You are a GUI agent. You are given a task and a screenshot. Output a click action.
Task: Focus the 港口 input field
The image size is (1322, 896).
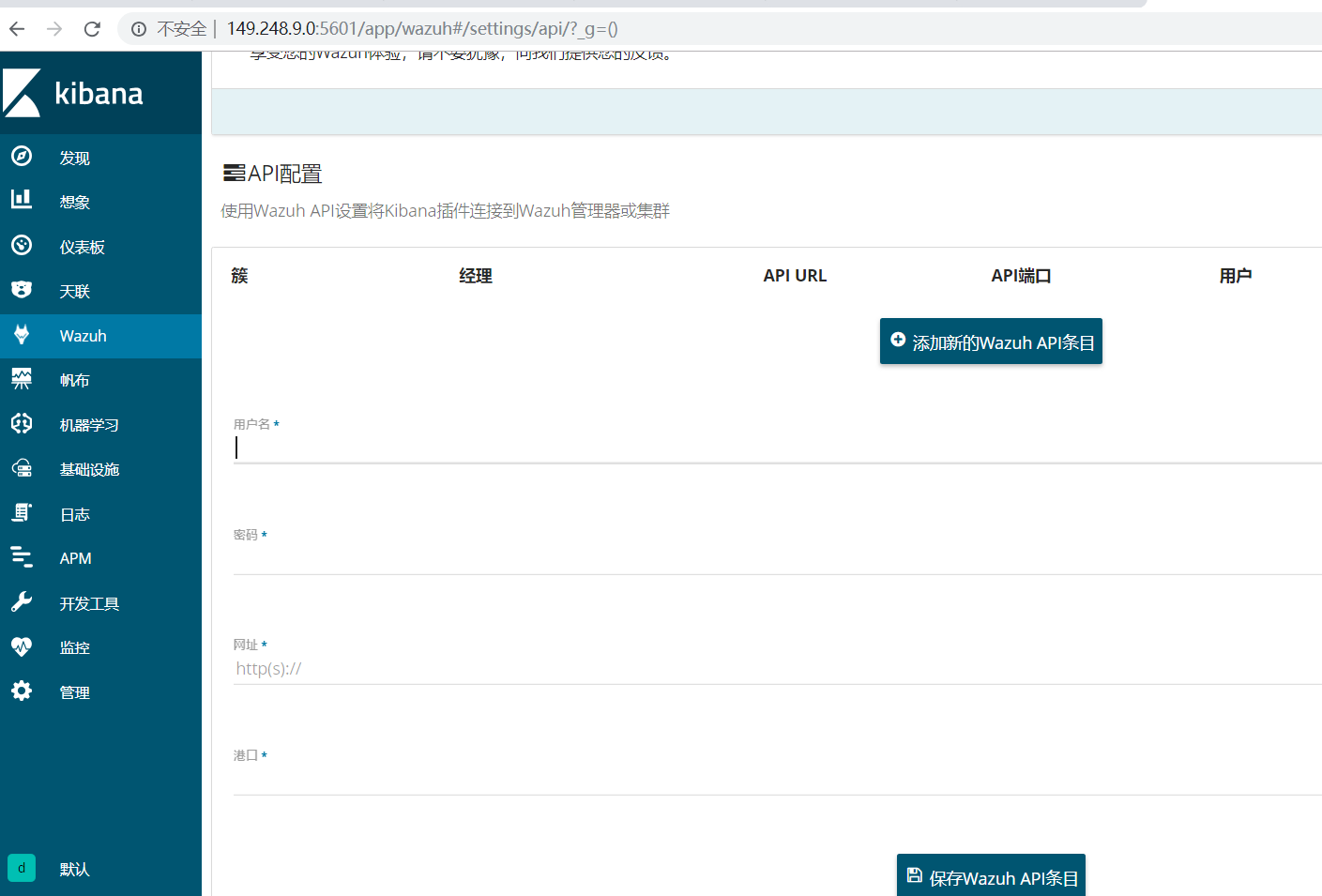(778, 780)
